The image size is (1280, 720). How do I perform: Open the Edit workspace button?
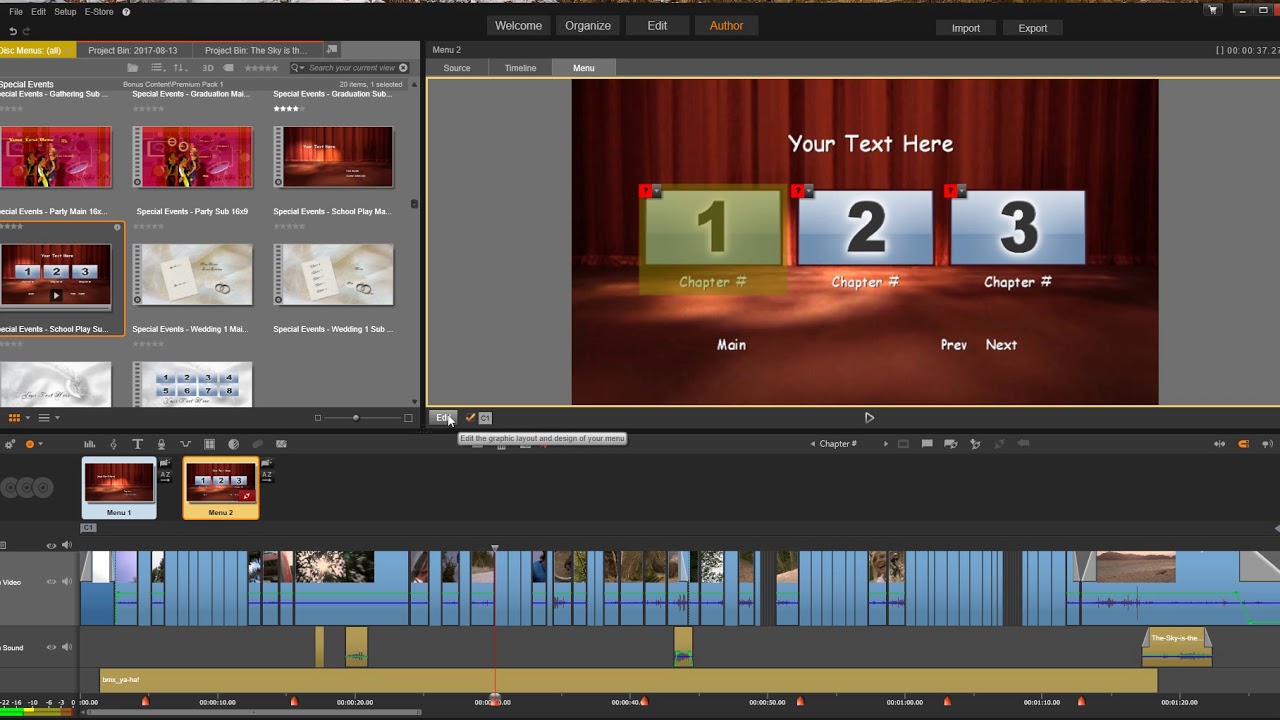tap(657, 26)
